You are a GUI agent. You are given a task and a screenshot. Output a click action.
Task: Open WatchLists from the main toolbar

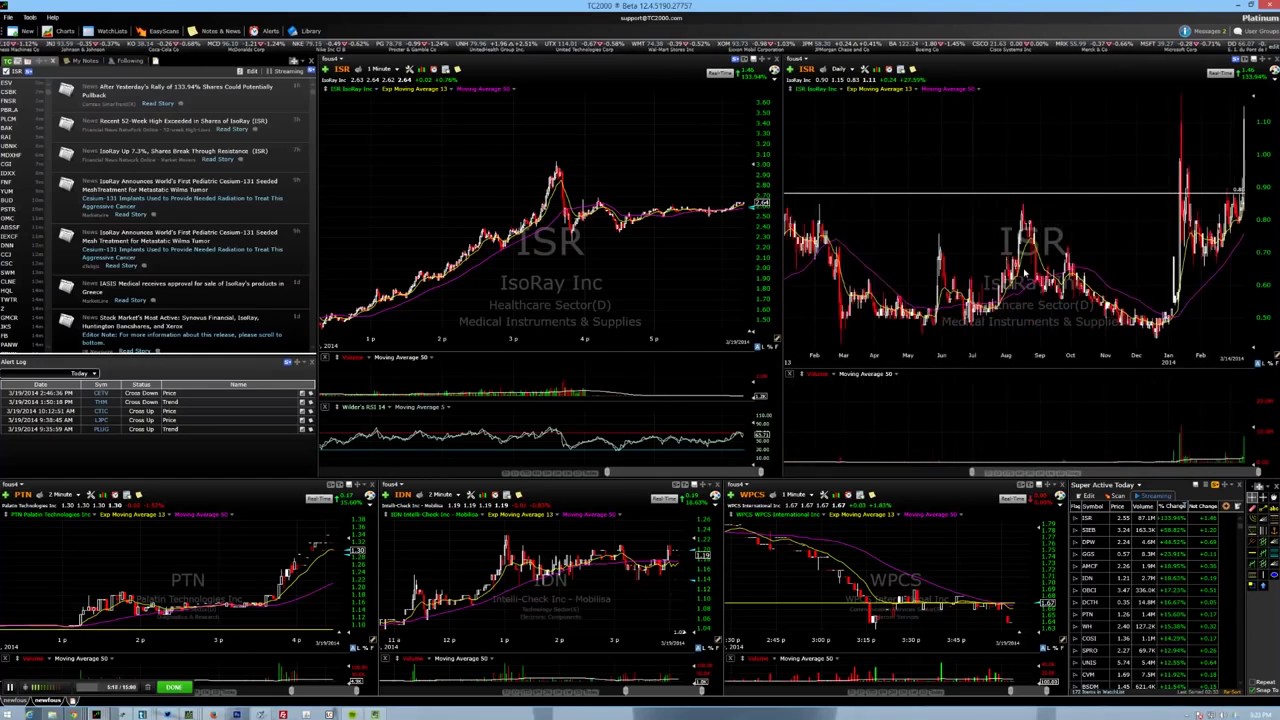click(x=105, y=31)
